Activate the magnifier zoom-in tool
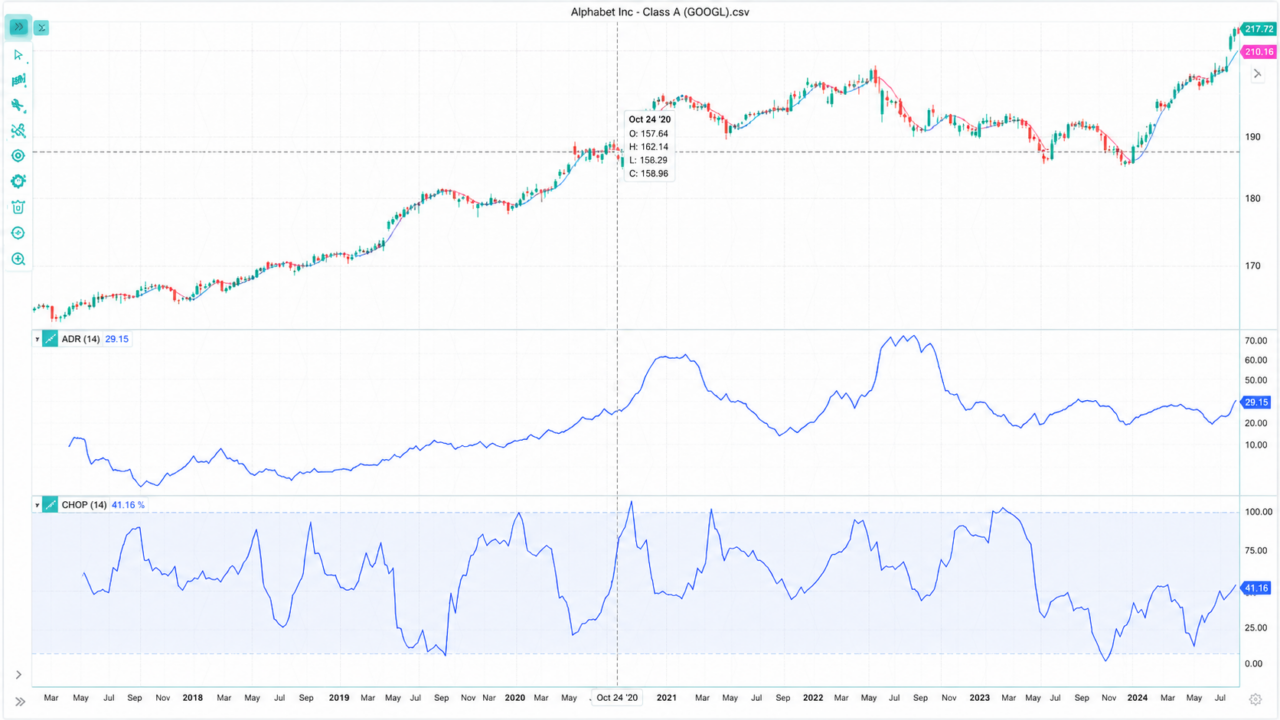The width and height of the screenshot is (1280, 720). click(18, 259)
